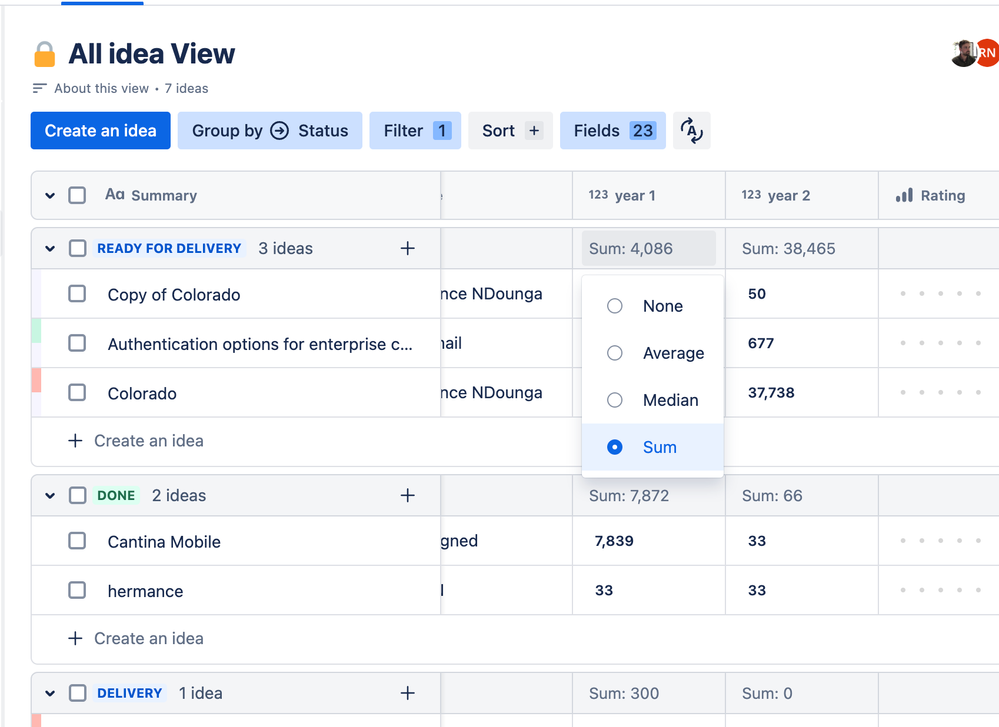999x727 pixels.
Task: Click the All idea View title
Action: pos(152,54)
